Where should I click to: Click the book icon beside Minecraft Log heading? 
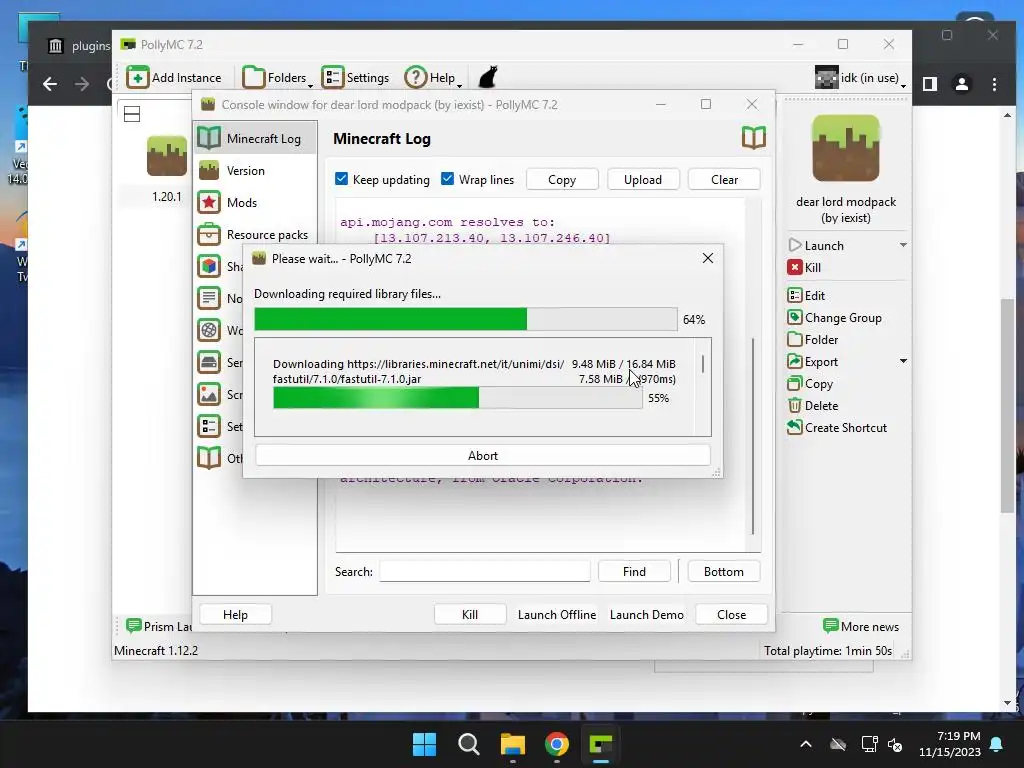(754, 138)
